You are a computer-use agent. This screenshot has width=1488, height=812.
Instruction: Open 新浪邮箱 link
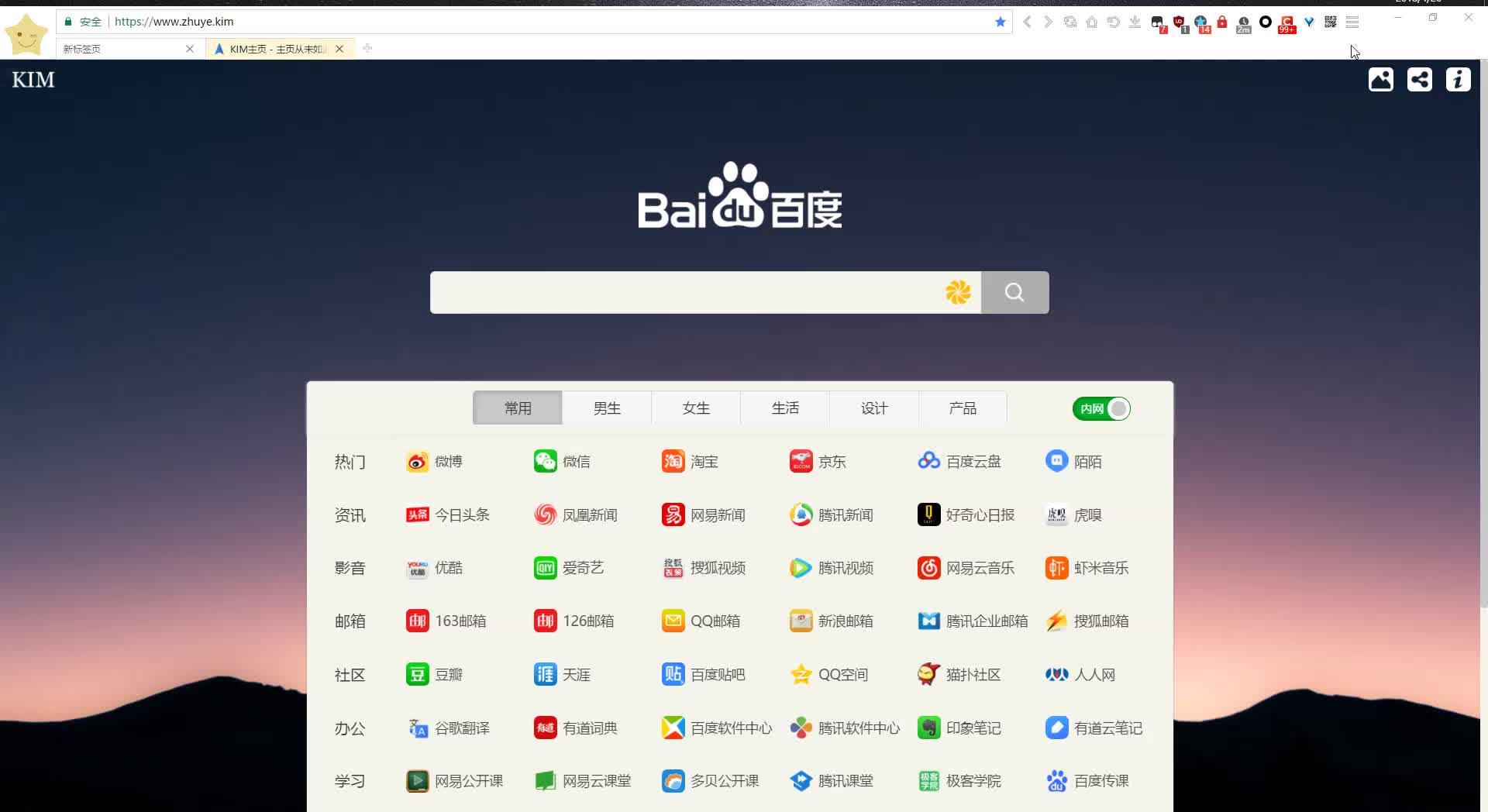coord(832,621)
